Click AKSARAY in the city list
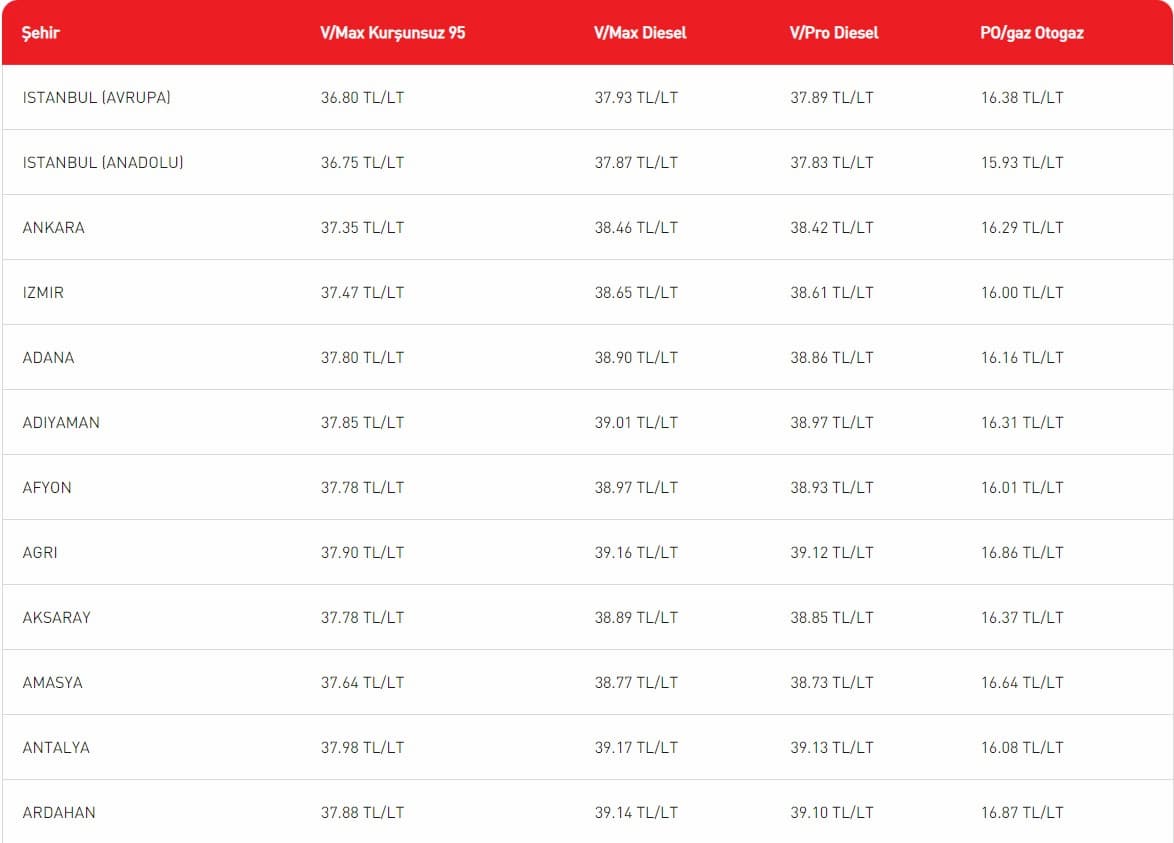The width and height of the screenshot is (1174, 843). coord(57,618)
